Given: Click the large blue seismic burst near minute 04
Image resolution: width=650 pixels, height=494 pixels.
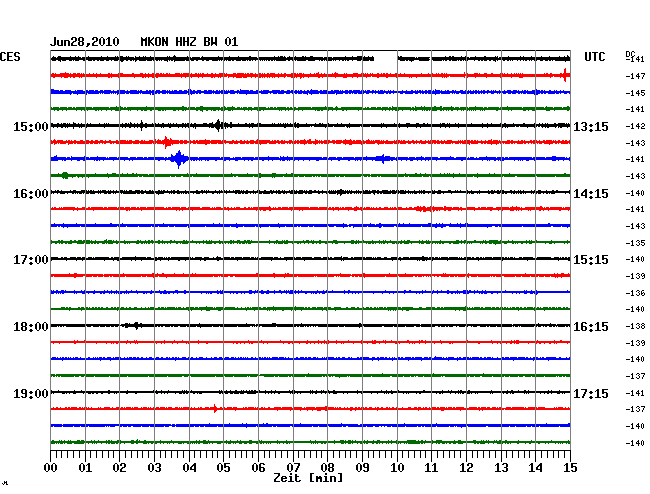Looking at the screenshot, I should 179,159.
